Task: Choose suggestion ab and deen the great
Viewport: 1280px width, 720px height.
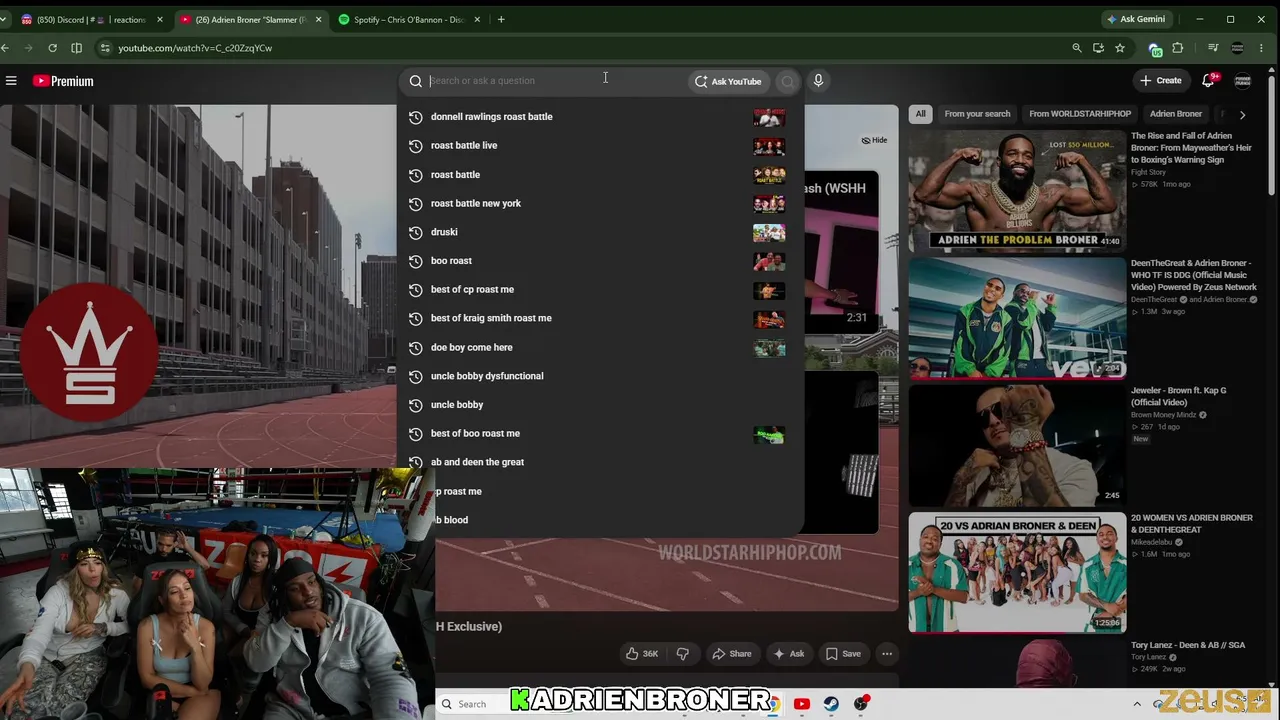Action: 600,462
